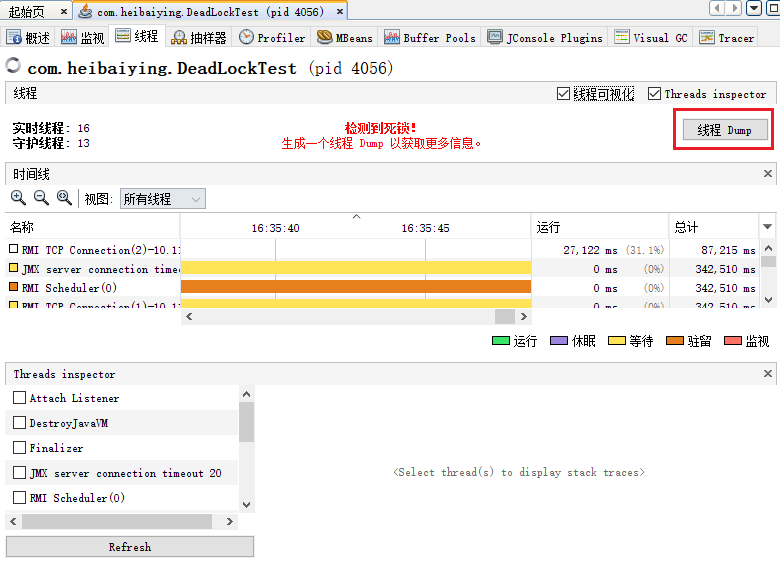Open the column selector dropdown beside 总计
Image resolution: width=780 pixels, height=563 pixels.
[x=767, y=227]
